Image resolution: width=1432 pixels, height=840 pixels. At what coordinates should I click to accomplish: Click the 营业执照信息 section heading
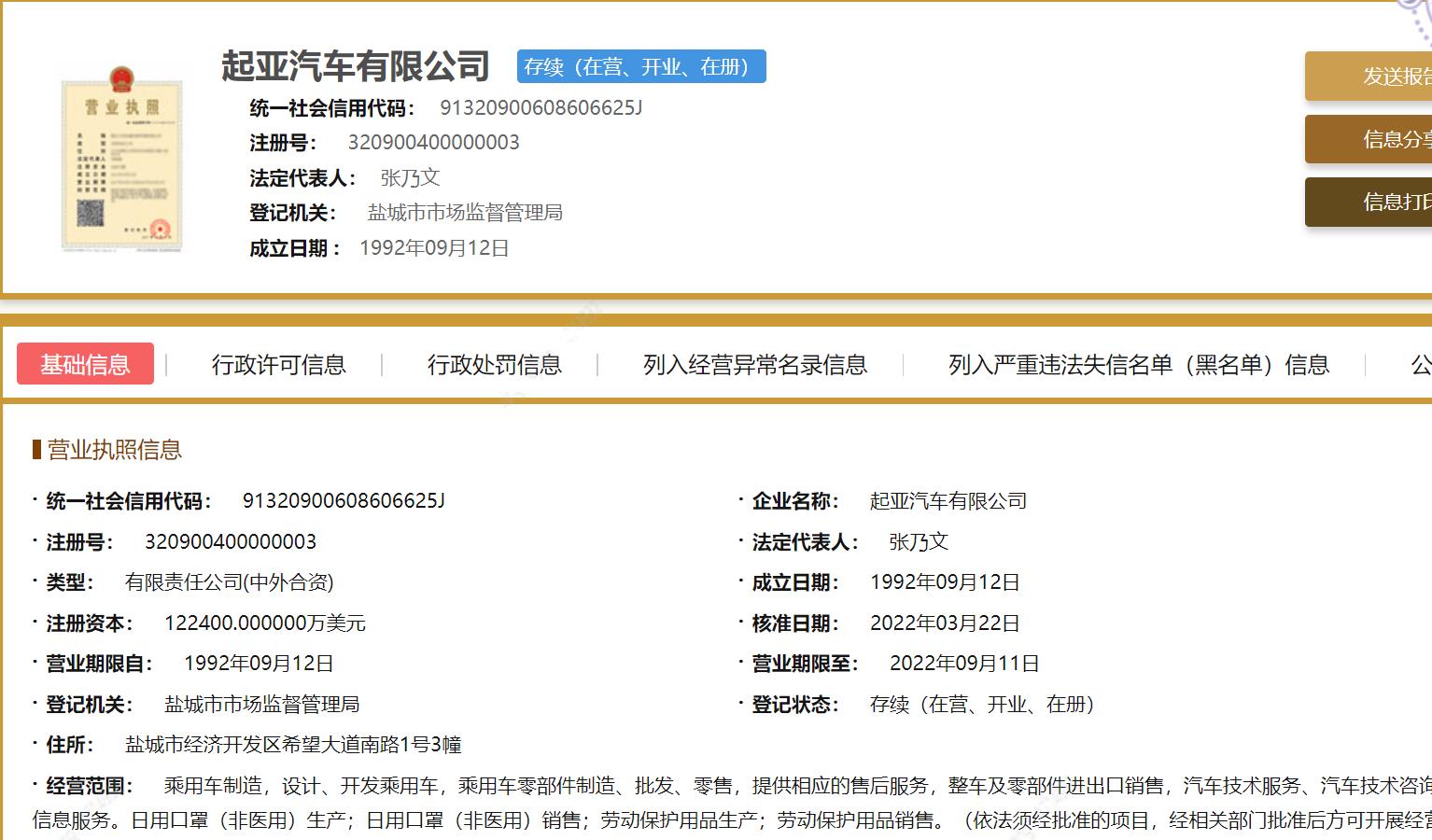(x=114, y=450)
